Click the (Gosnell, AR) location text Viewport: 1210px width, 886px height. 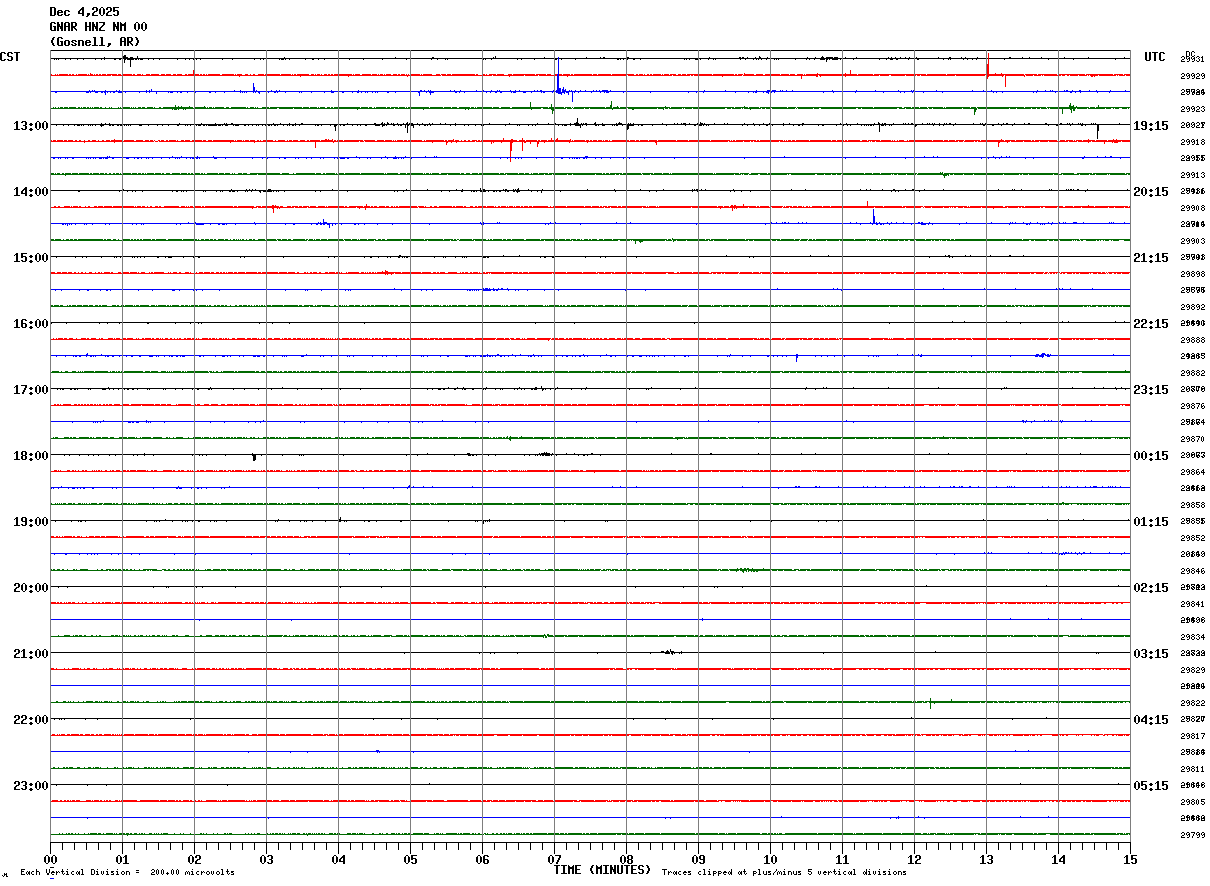pyautogui.click(x=95, y=42)
